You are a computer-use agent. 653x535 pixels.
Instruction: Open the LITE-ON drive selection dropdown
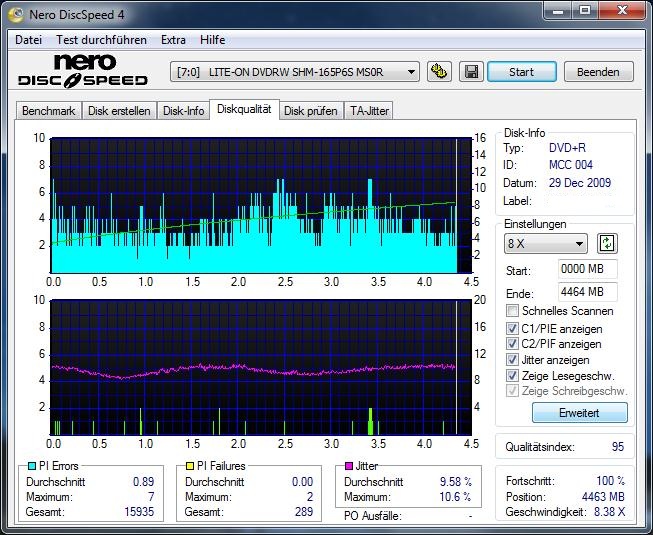click(x=295, y=72)
